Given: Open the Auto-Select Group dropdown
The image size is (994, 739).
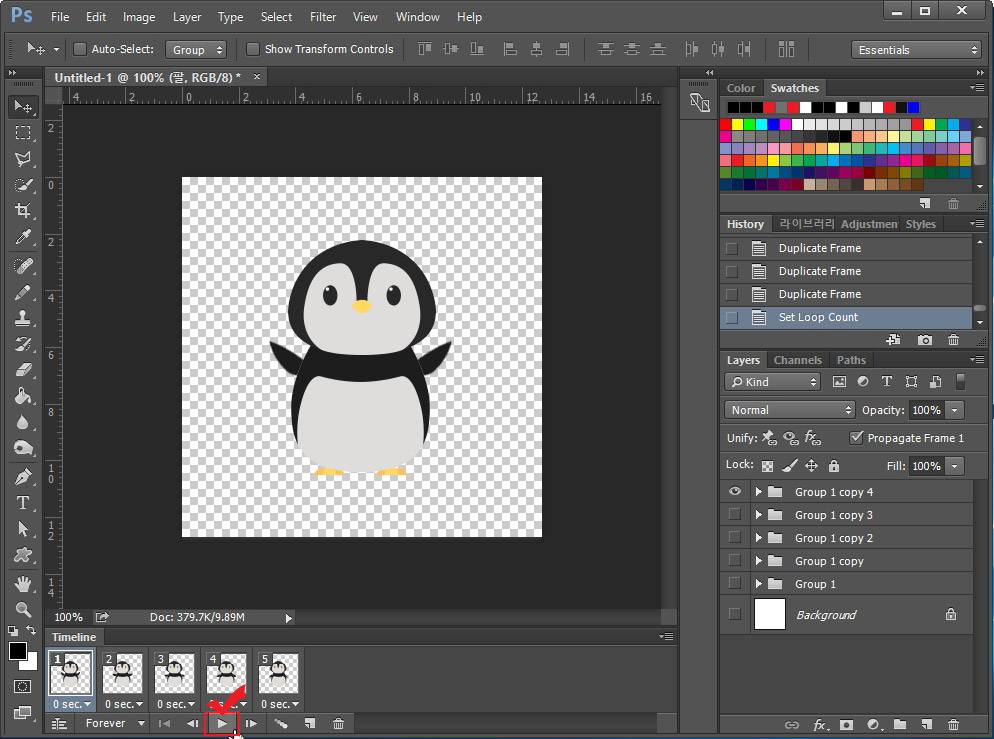Looking at the screenshot, I should pyautogui.click(x=196, y=49).
